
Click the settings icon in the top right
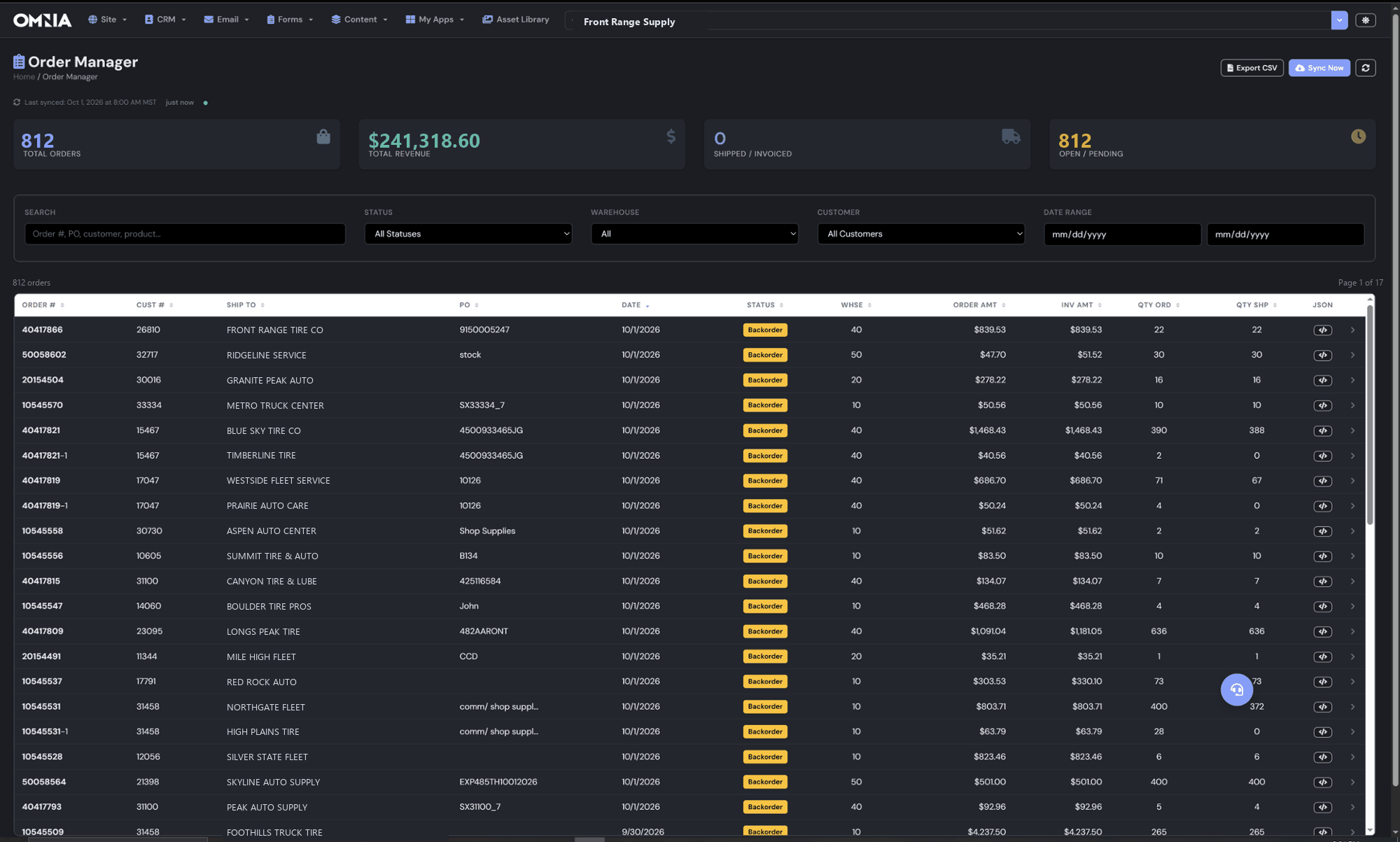click(x=1365, y=20)
